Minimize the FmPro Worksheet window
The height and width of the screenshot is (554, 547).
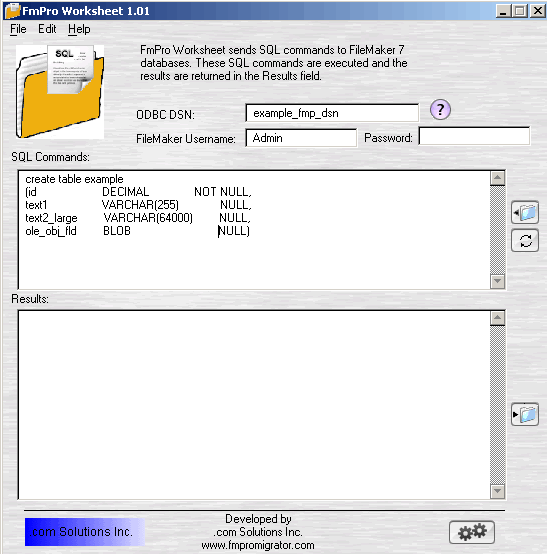pos(503,11)
